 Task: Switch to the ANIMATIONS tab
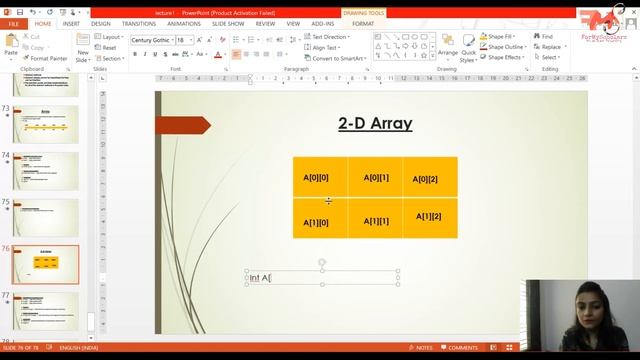184,24
